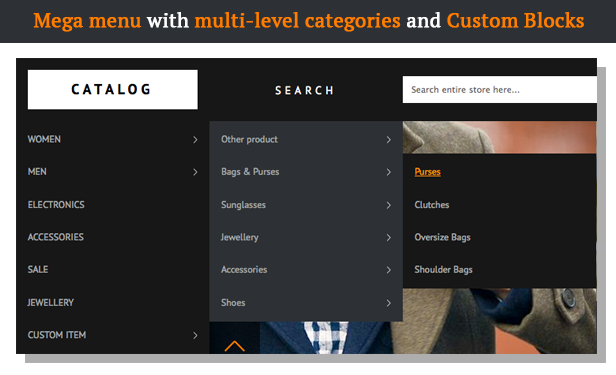Viewport: 616px width, 375px height.
Task: Click the orange scroll-up arrow icon
Action: (235, 346)
